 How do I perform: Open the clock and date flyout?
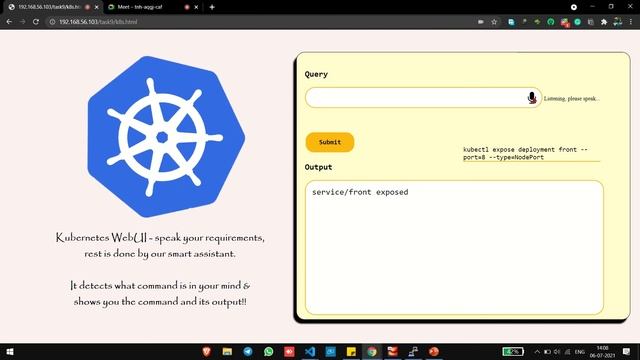coord(602,351)
